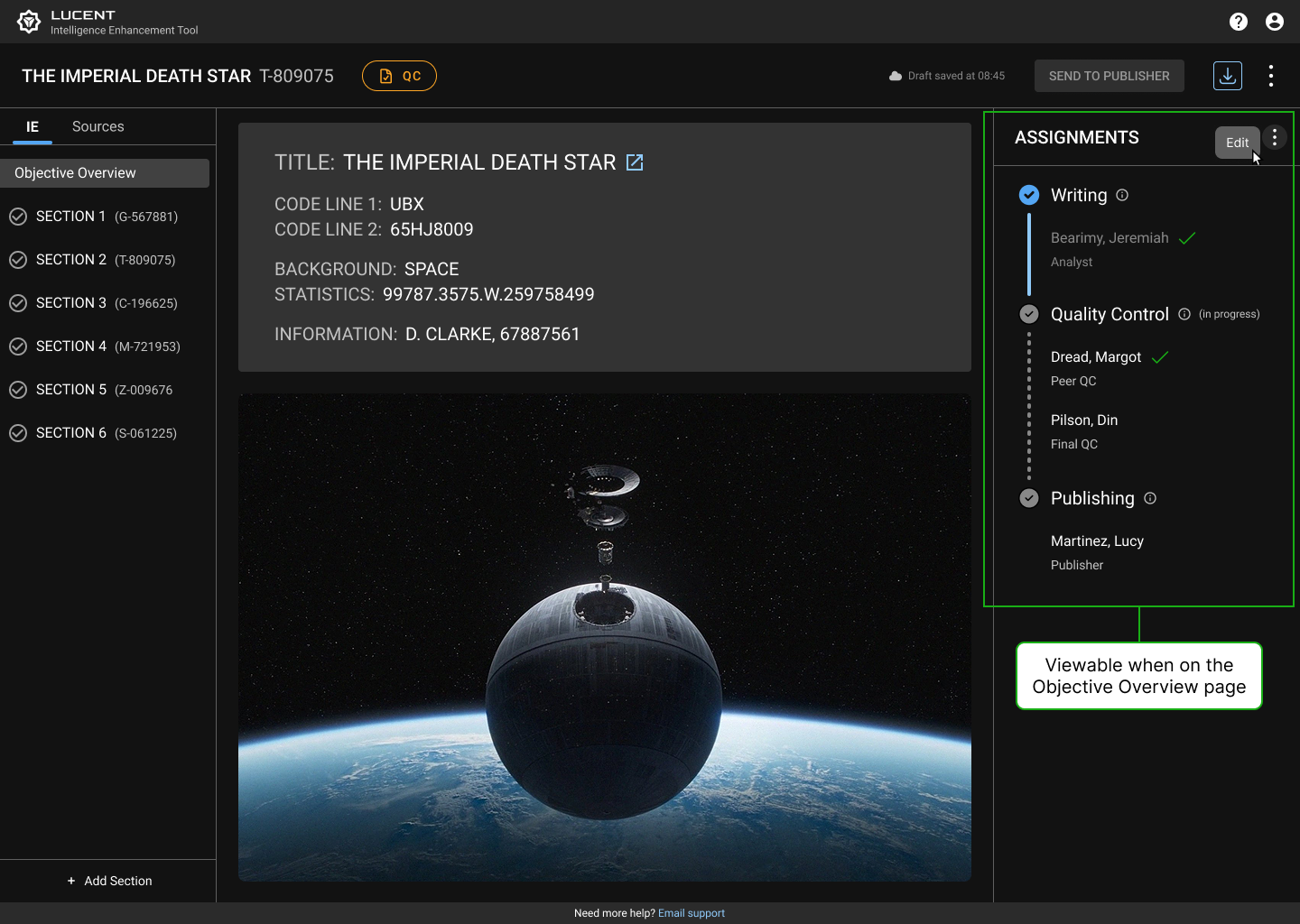The width and height of the screenshot is (1300, 924).
Task: Click the Draft saved at 08:45 text
Action: 956,76
